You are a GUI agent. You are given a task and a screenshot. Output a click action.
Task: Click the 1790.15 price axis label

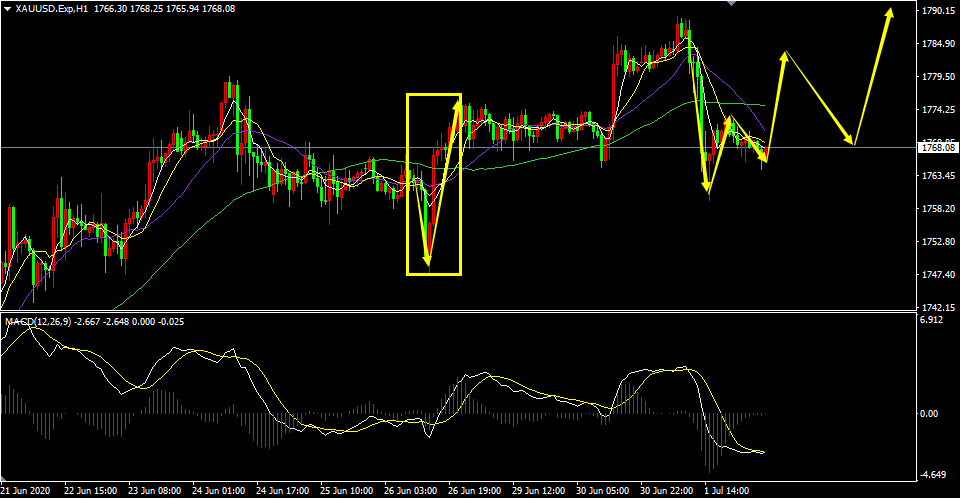point(939,11)
